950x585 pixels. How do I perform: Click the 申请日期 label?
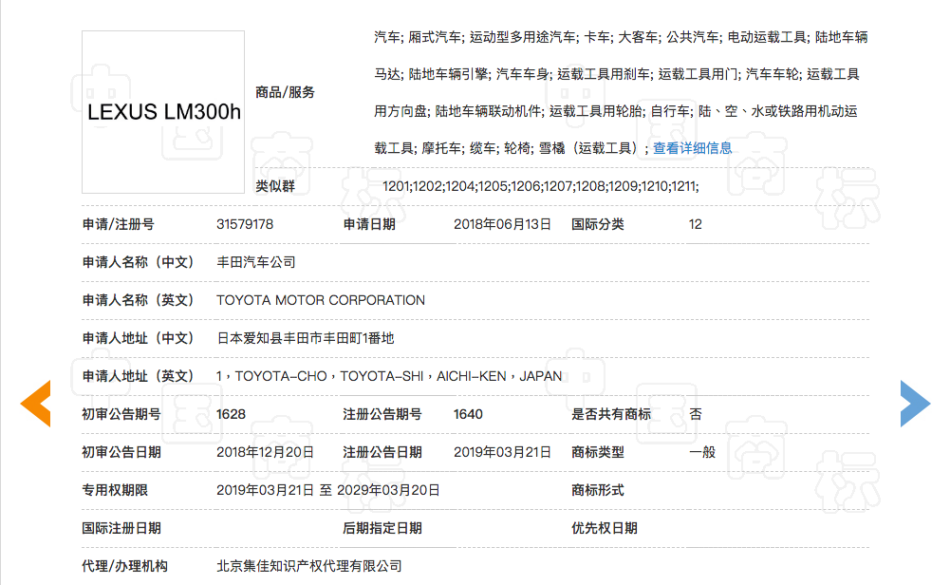[x=369, y=225]
